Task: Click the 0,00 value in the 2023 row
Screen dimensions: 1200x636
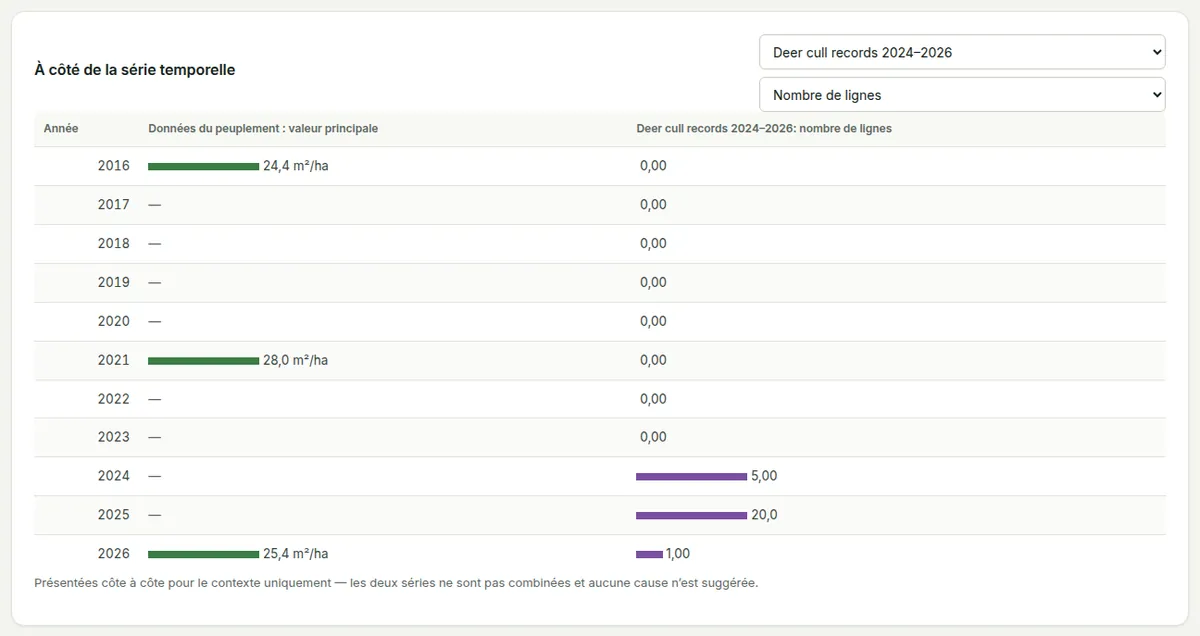Action: pyautogui.click(x=653, y=437)
